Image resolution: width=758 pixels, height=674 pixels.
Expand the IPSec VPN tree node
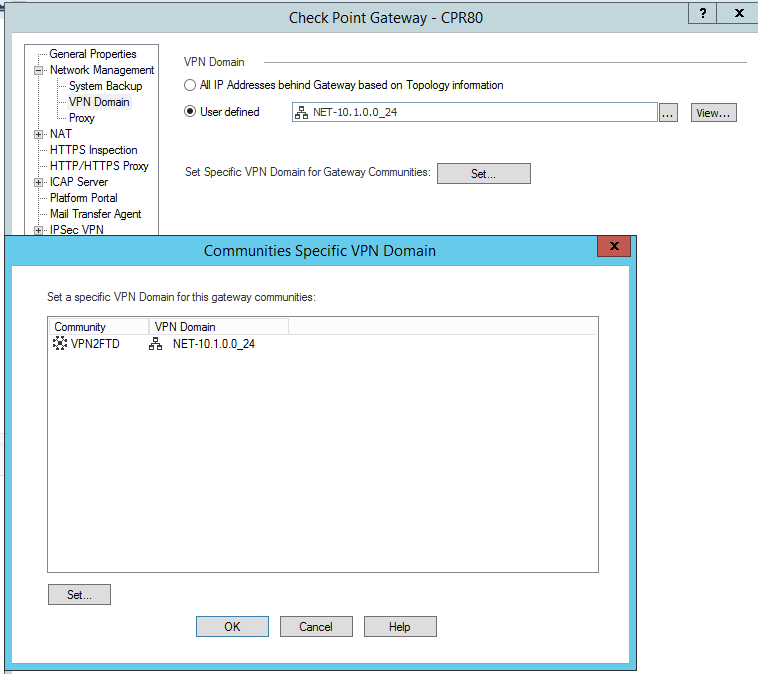coord(38,230)
